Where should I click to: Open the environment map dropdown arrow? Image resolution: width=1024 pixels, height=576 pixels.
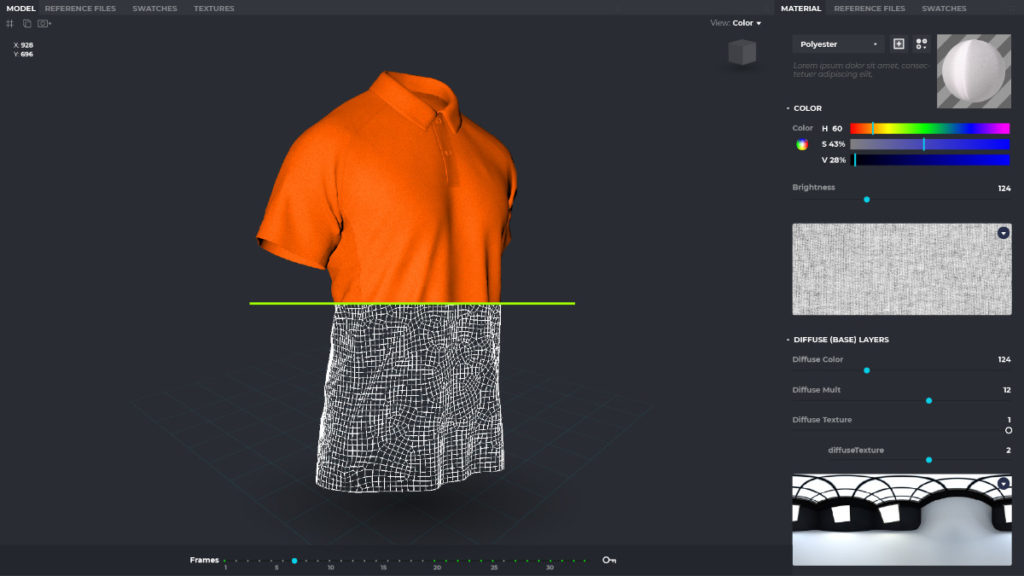1003,484
